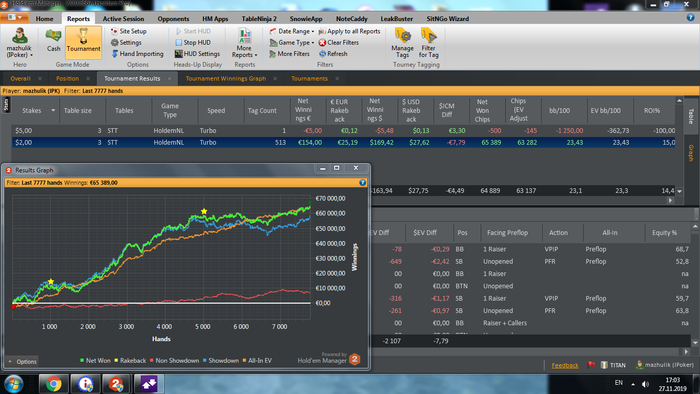
Task: Refresh the report data
Action: click(x=333, y=54)
